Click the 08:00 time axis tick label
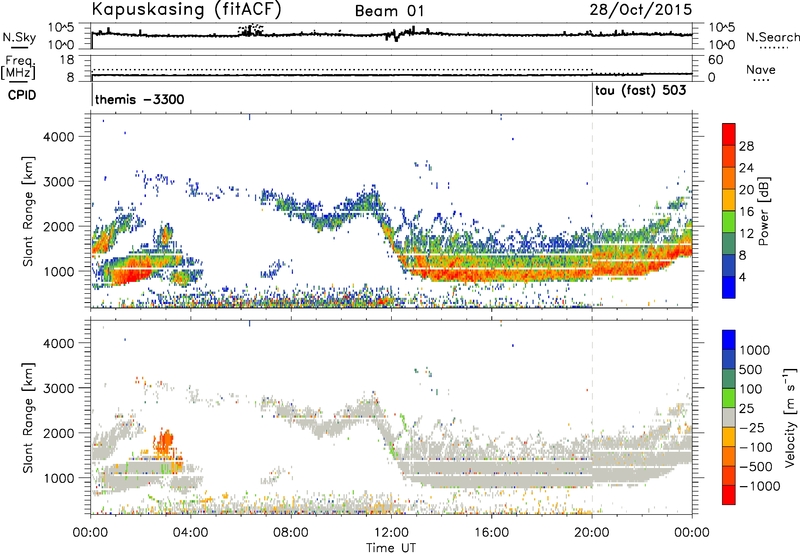The image size is (800, 554). 291,533
